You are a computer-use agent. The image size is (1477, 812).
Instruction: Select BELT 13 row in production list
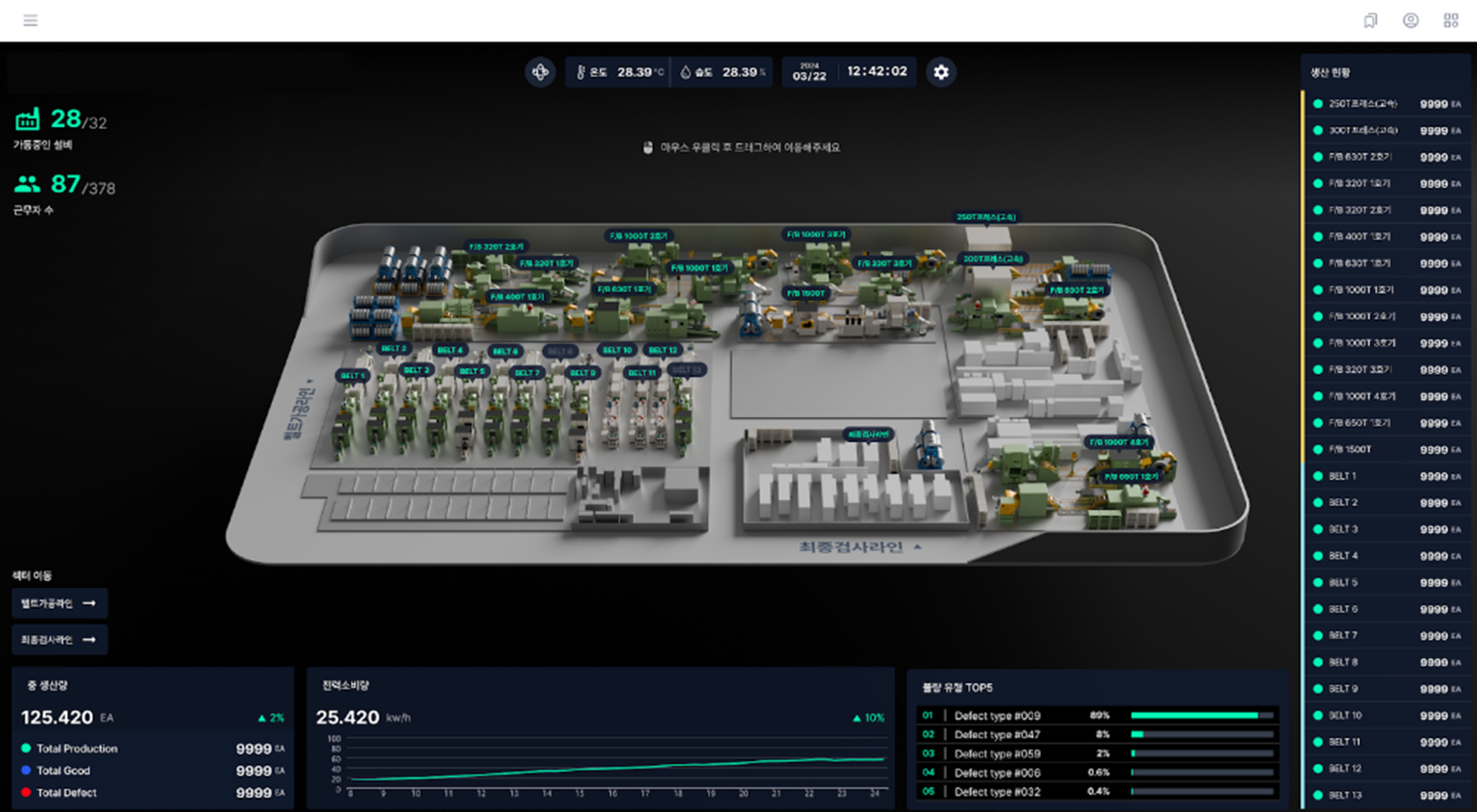click(1385, 795)
